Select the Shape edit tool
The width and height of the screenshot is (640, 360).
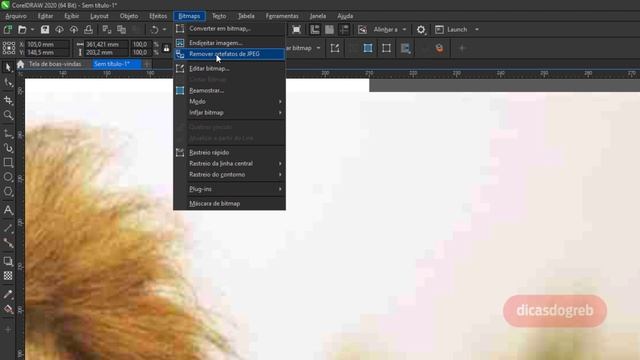(x=8, y=83)
